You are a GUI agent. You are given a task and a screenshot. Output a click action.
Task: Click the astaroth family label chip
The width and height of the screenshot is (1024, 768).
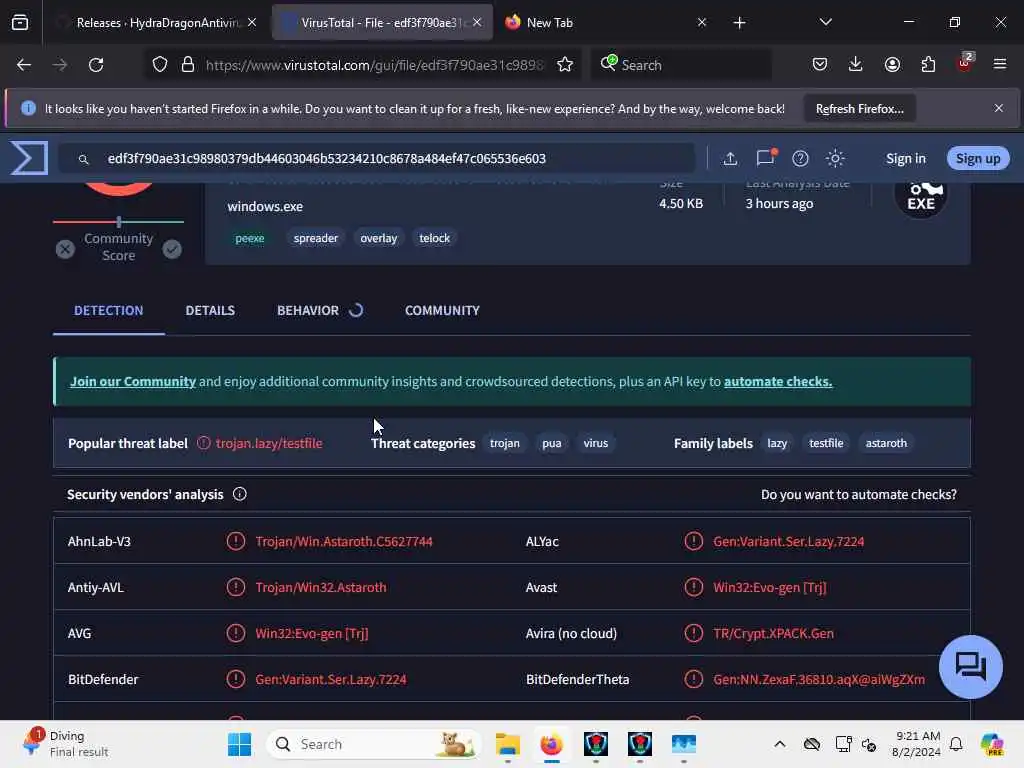point(886,443)
